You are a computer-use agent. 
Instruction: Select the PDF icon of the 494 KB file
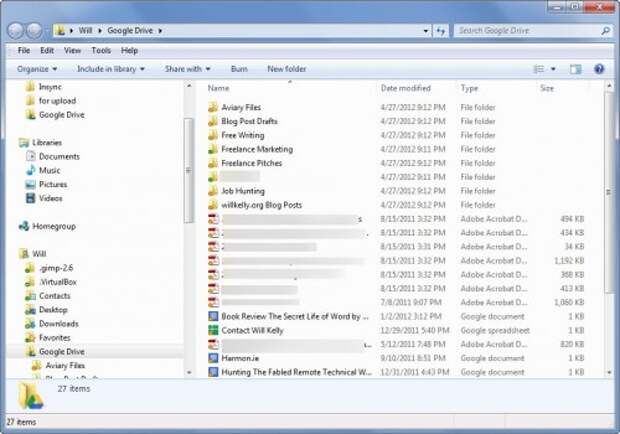[x=213, y=219]
